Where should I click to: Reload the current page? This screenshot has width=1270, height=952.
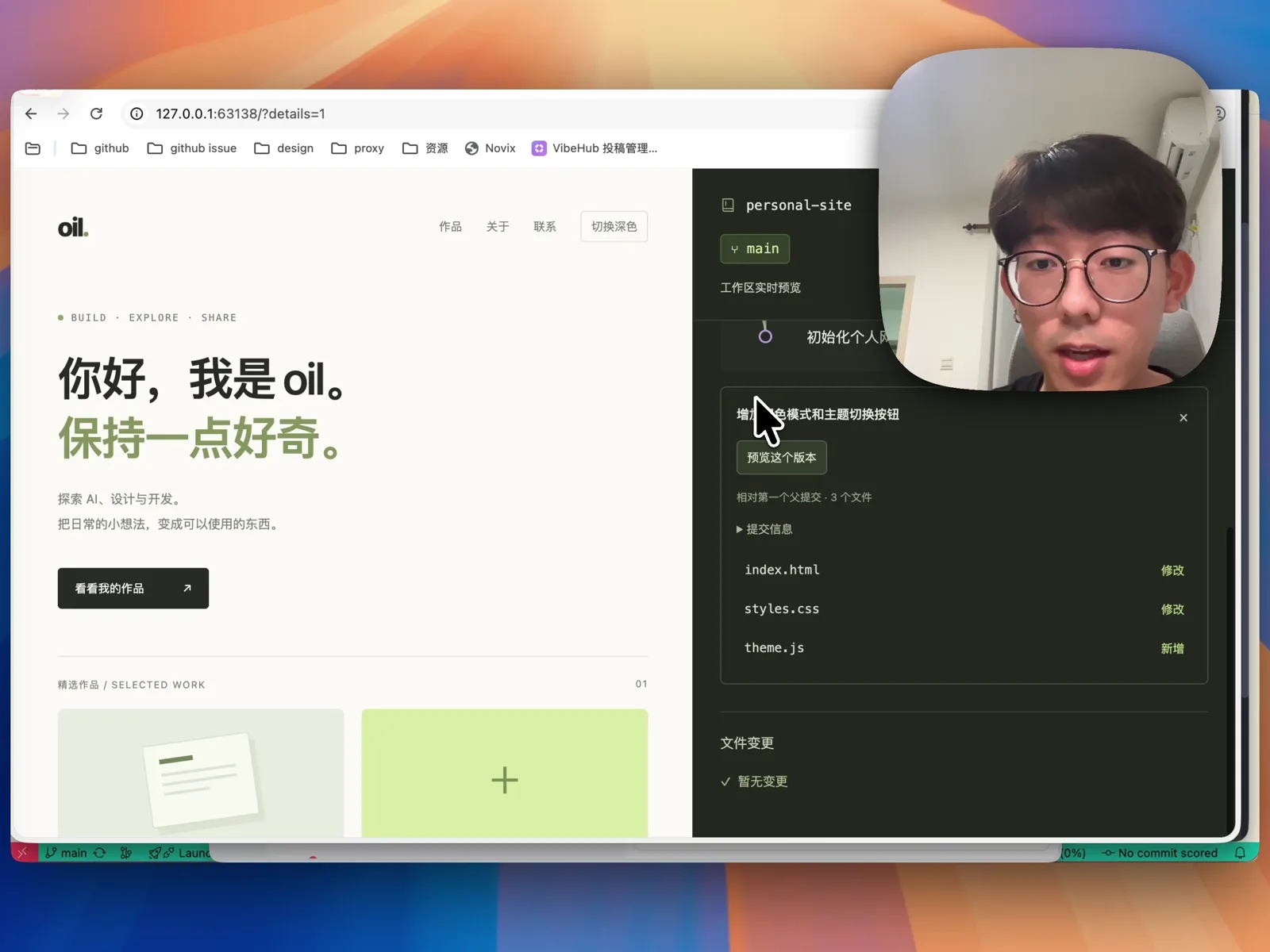tap(96, 113)
